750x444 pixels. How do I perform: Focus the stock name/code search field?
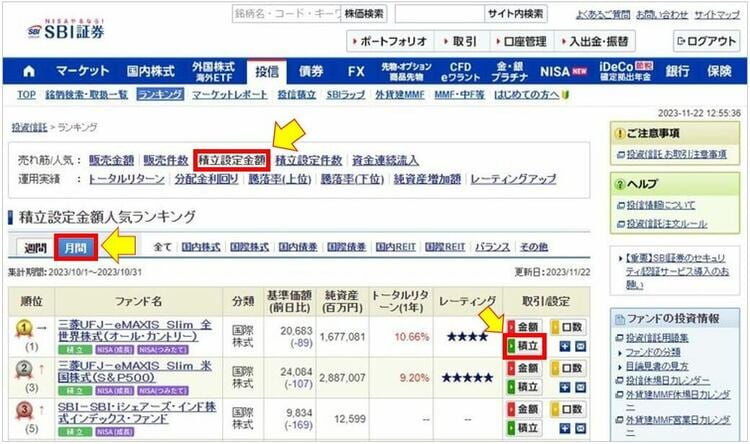[287, 14]
